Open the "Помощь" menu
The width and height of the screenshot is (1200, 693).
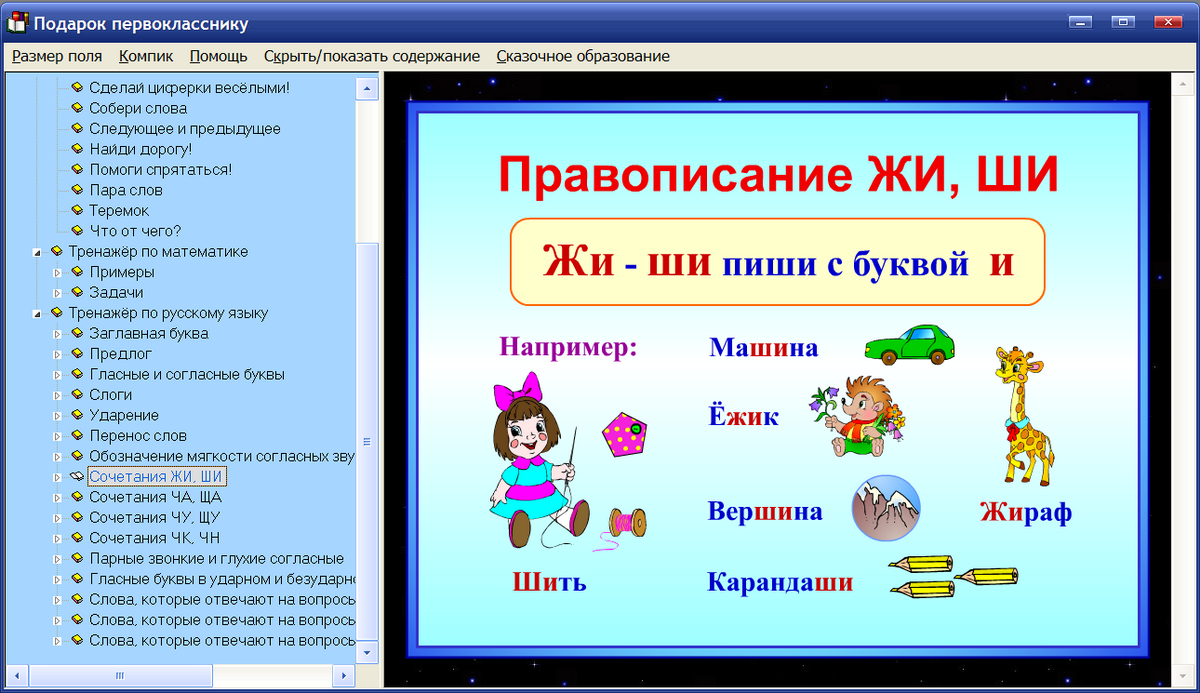coord(218,56)
